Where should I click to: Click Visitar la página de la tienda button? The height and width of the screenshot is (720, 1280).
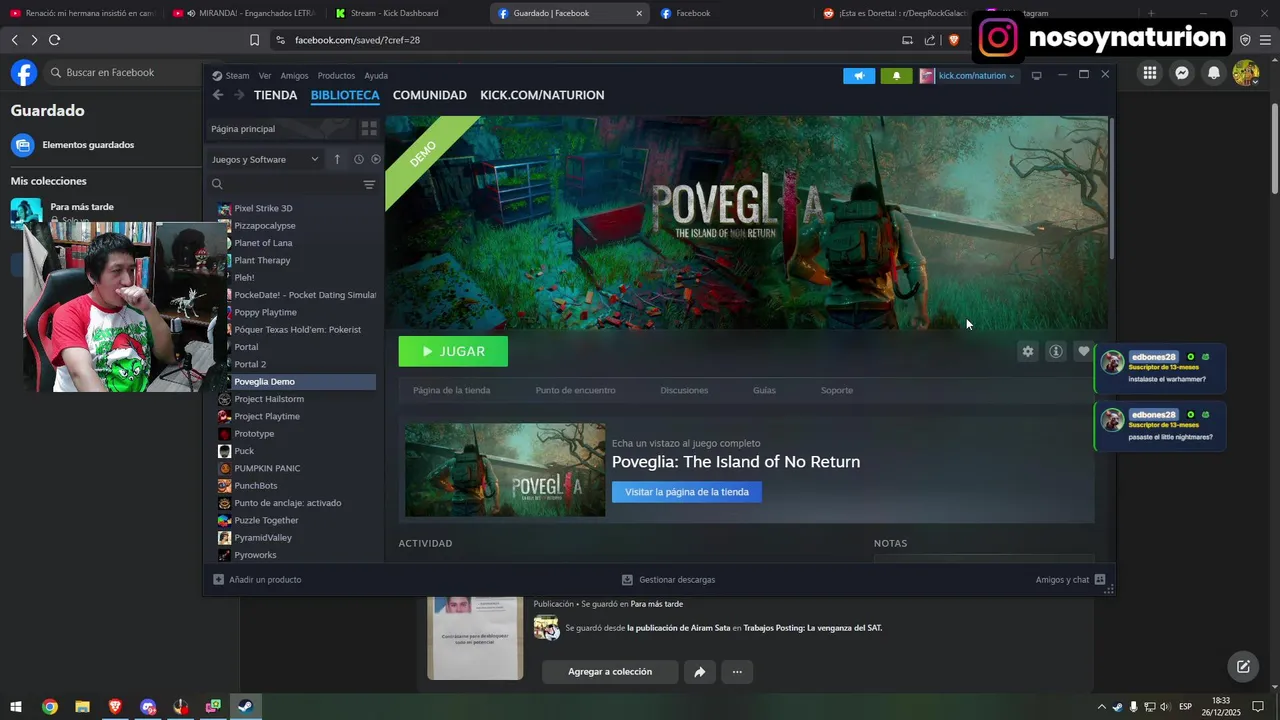click(x=687, y=492)
